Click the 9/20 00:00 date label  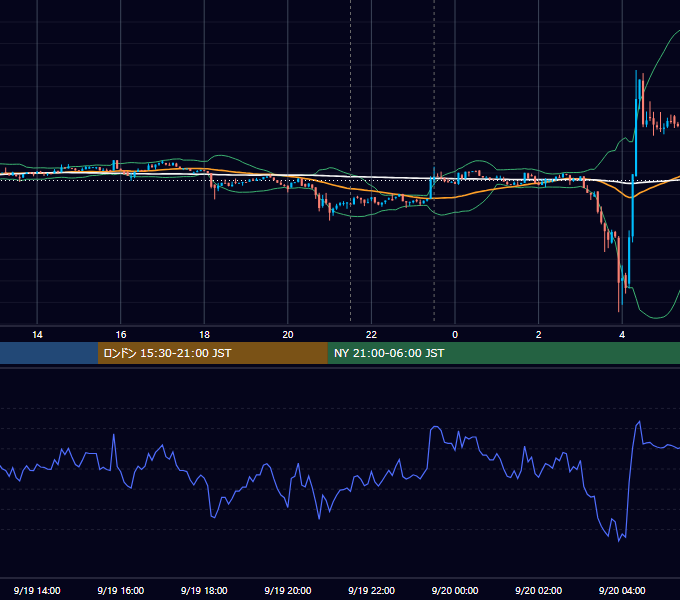(x=455, y=590)
